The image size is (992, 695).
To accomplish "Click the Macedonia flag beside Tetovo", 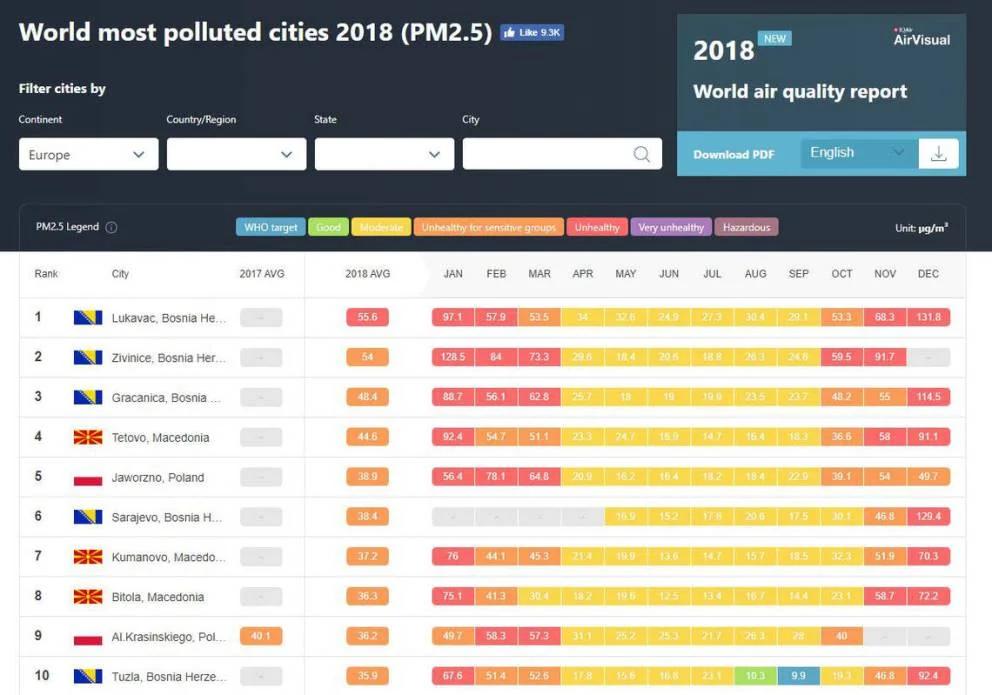I will [88, 437].
